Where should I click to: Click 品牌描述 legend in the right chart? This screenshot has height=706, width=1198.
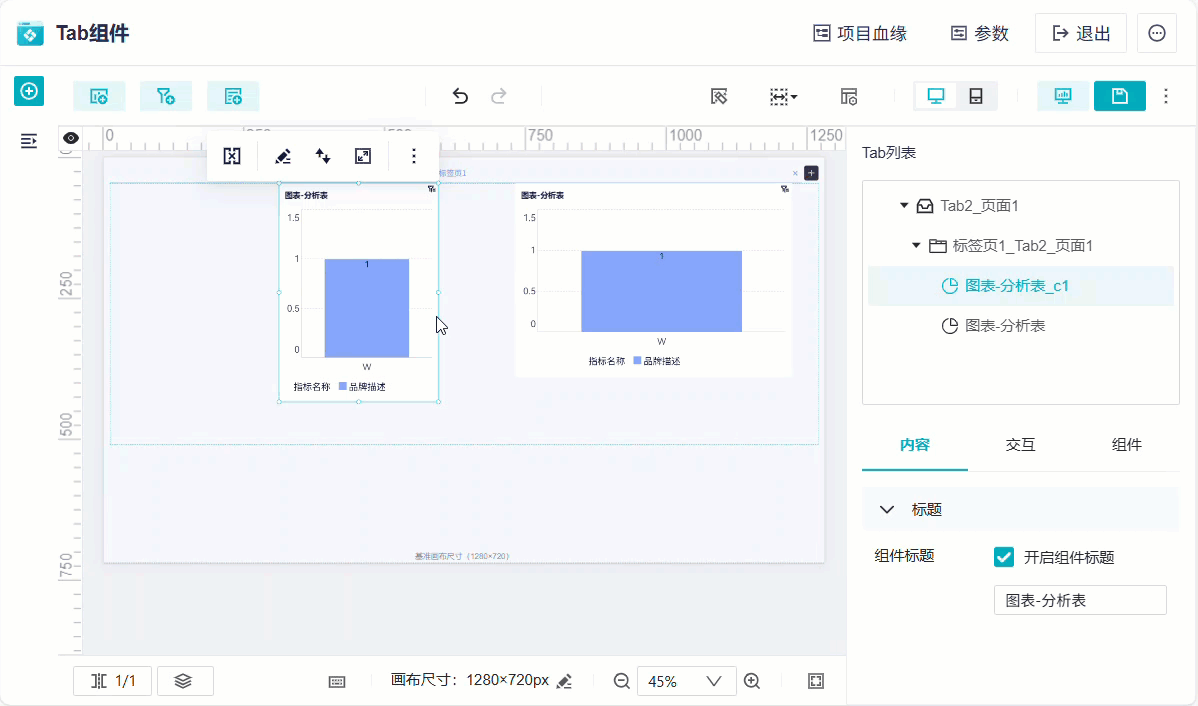coord(657,361)
